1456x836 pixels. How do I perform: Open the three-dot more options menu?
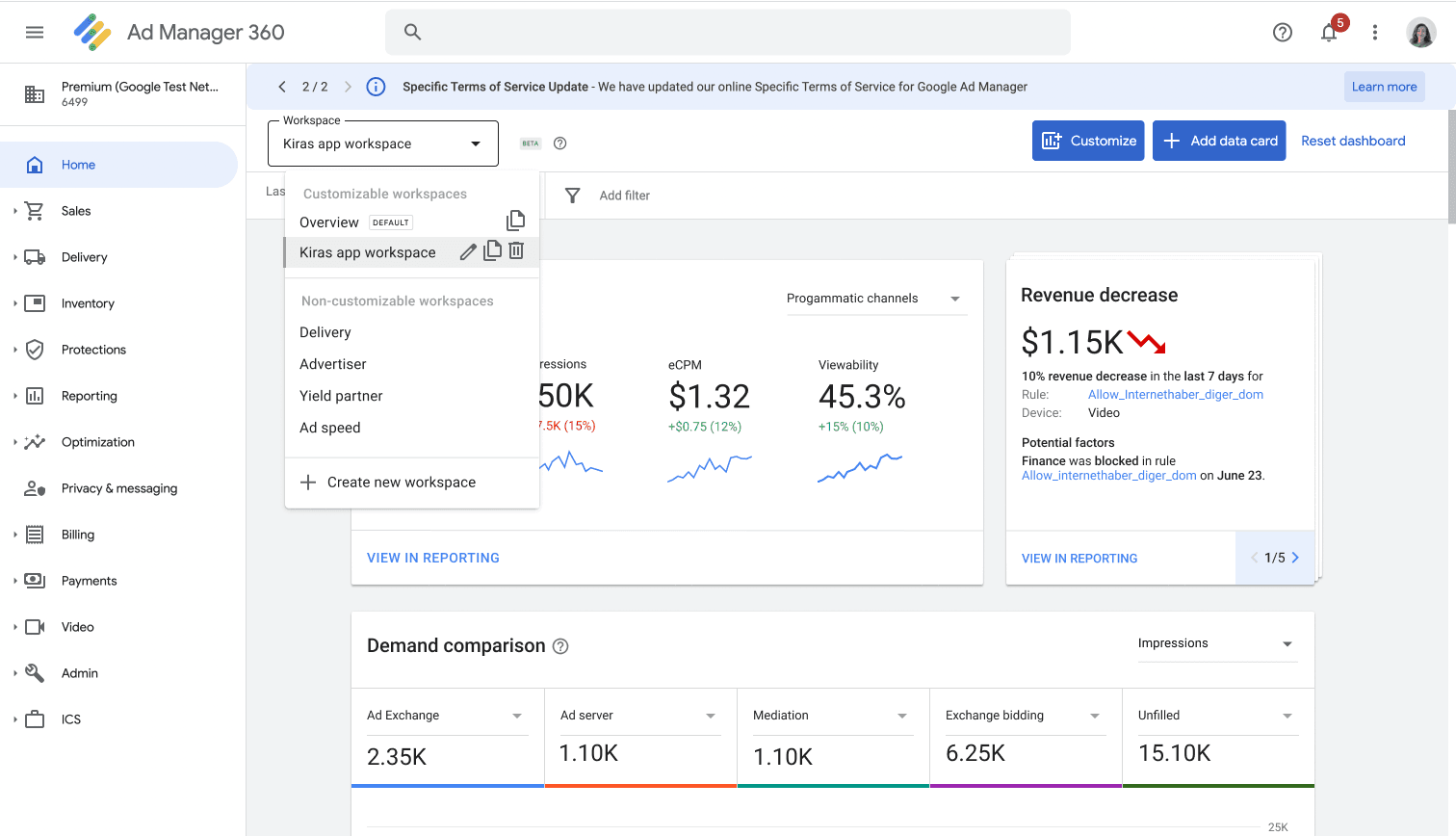click(x=1375, y=32)
